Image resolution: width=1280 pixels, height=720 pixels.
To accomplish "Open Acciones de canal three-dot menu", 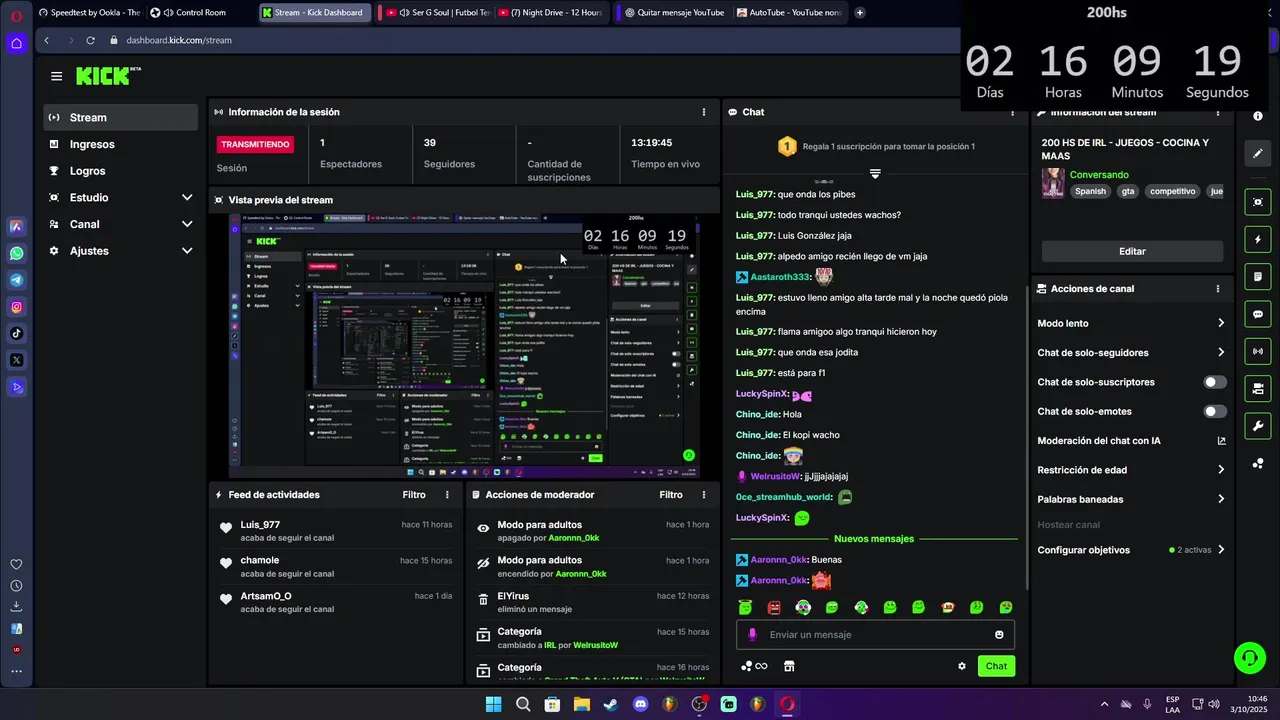I will coord(1218,289).
